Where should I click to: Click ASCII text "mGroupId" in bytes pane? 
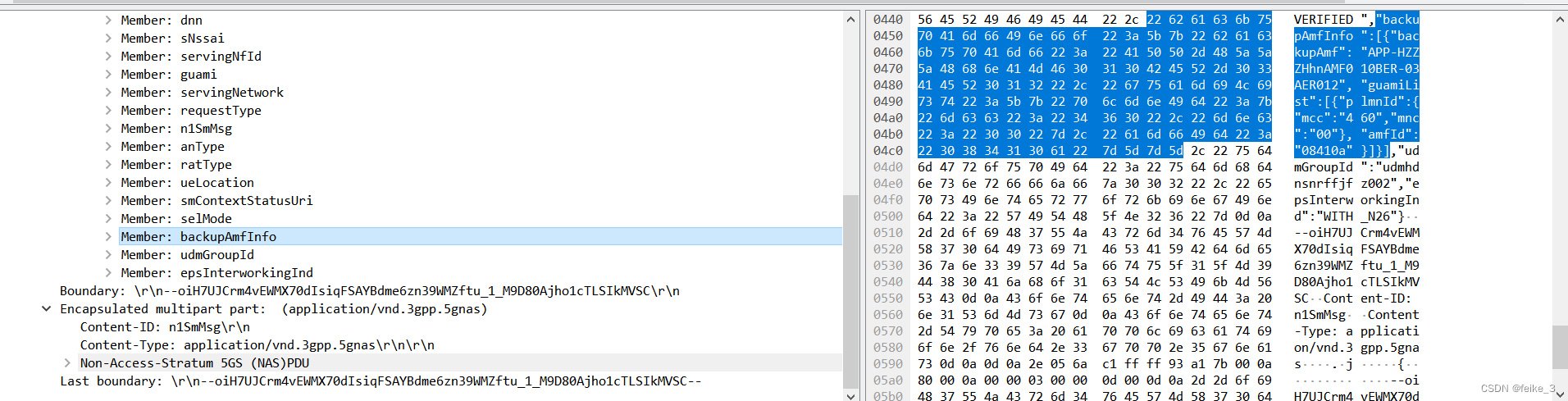pyautogui.click(x=1324, y=166)
